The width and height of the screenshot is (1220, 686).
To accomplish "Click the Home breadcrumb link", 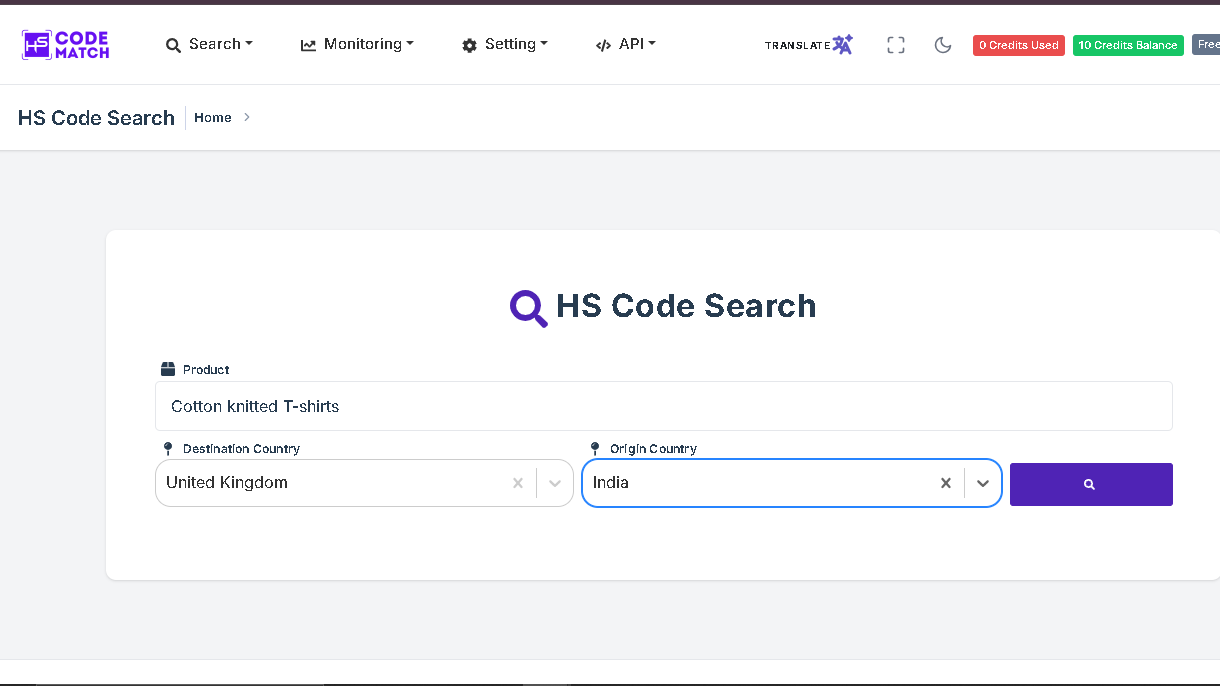I will [x=212, y=118].
